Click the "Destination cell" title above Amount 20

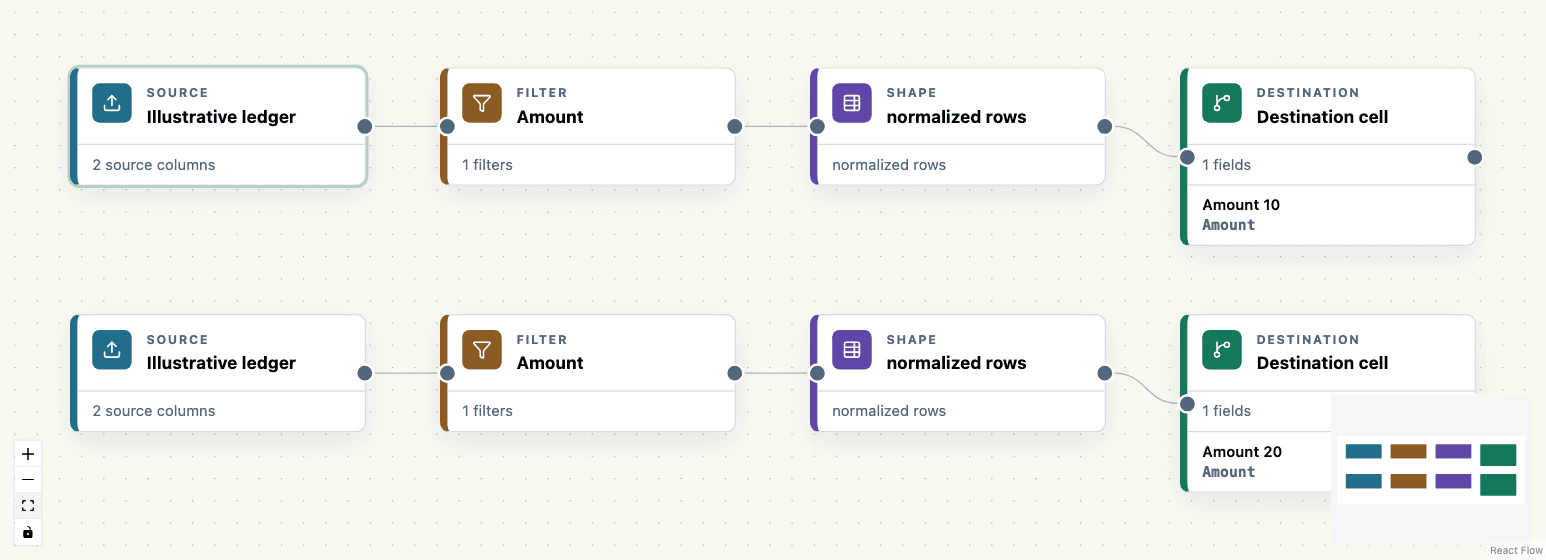pos(1322,363)
